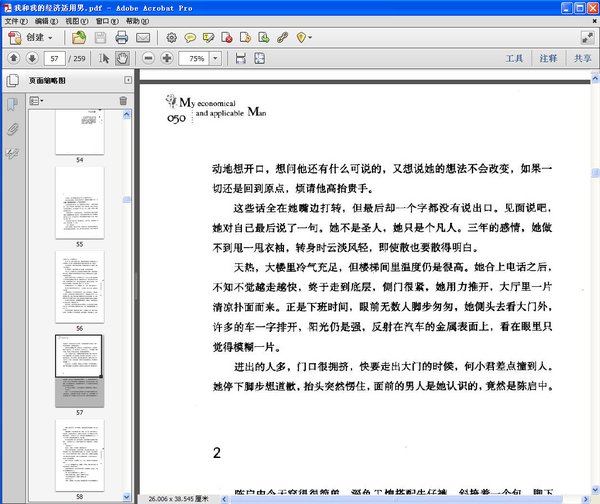Activate the Hand pan tool

[x=122, y=58]
